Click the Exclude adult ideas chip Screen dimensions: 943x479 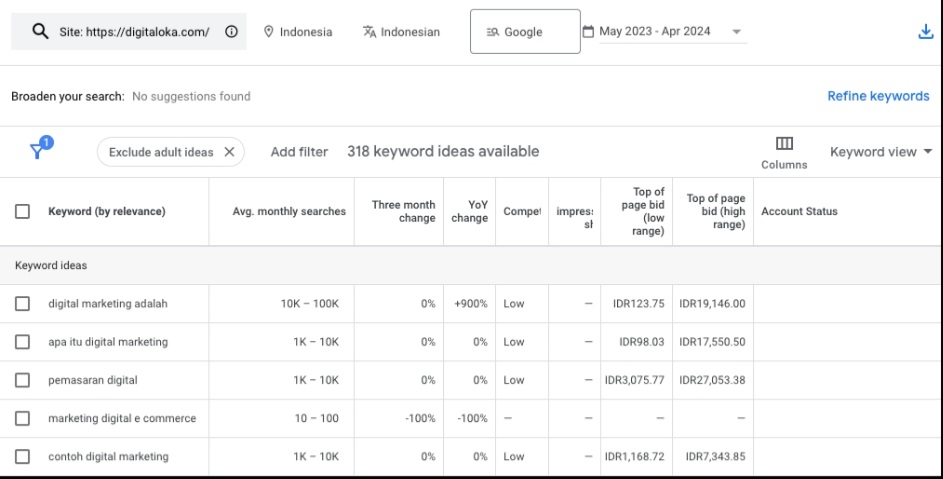coord(171,152)
